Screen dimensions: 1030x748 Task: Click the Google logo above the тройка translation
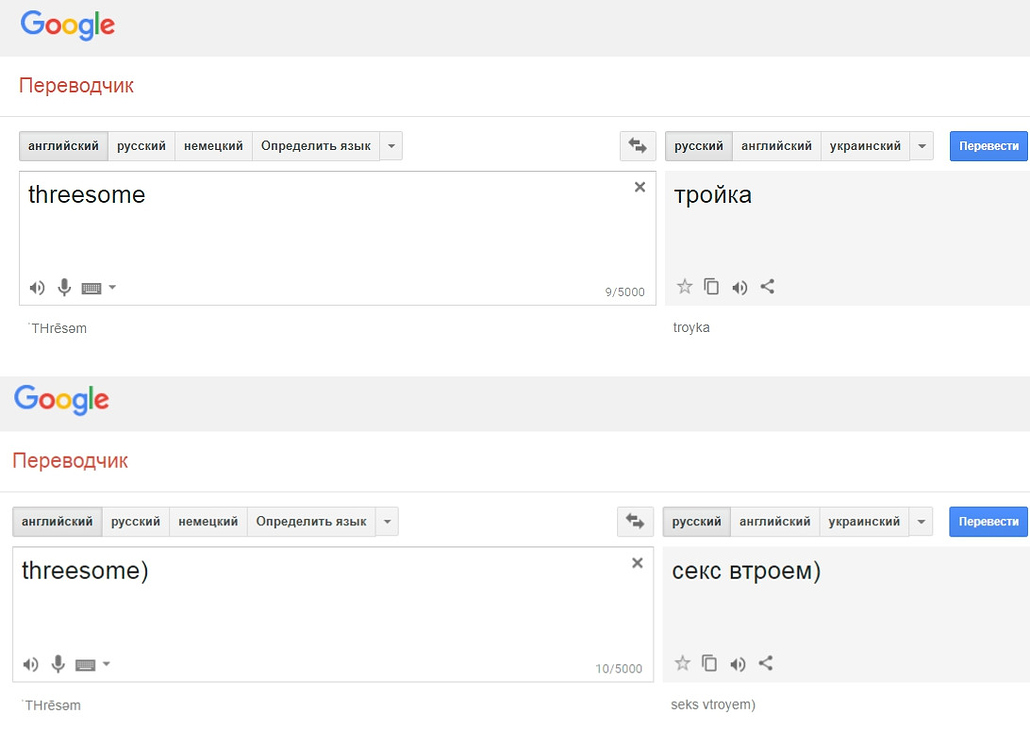pyautogui.click(x=68, y=26)
